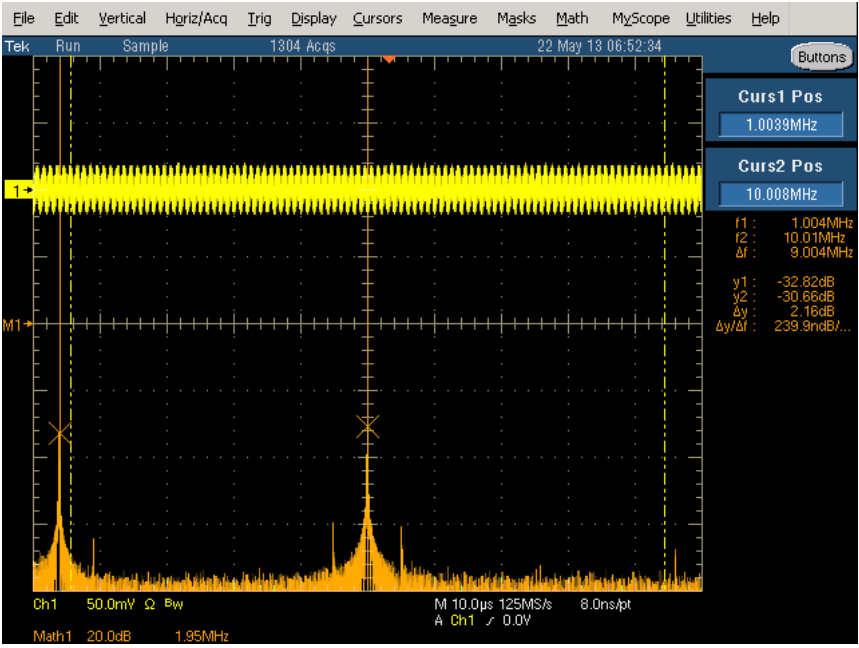Click cursor 1 X marker on first peak

[60, 433]
